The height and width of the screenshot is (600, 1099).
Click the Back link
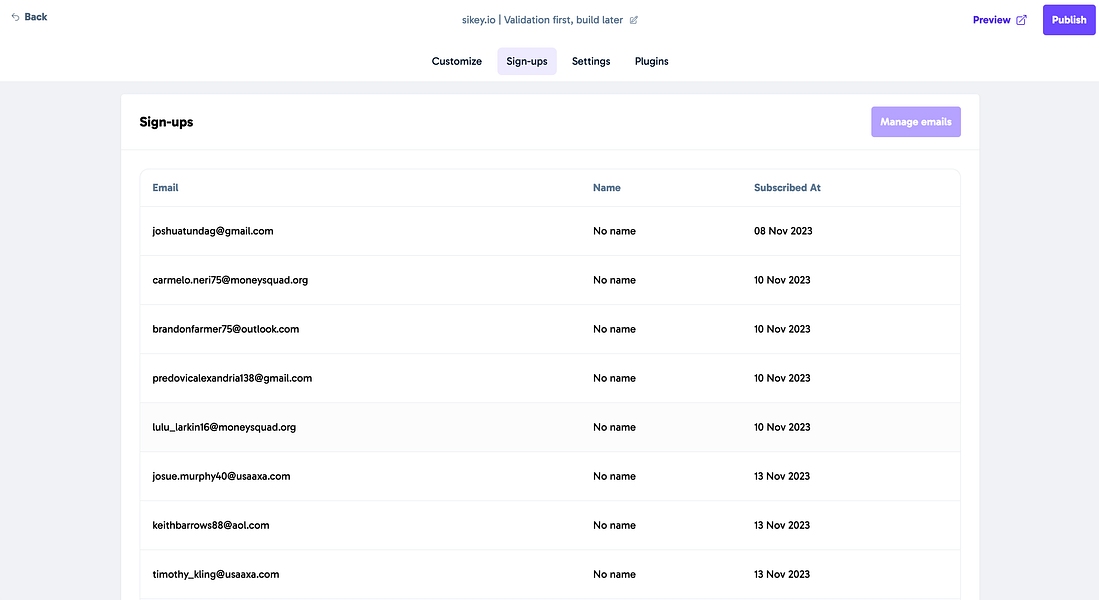coord(35,17)
